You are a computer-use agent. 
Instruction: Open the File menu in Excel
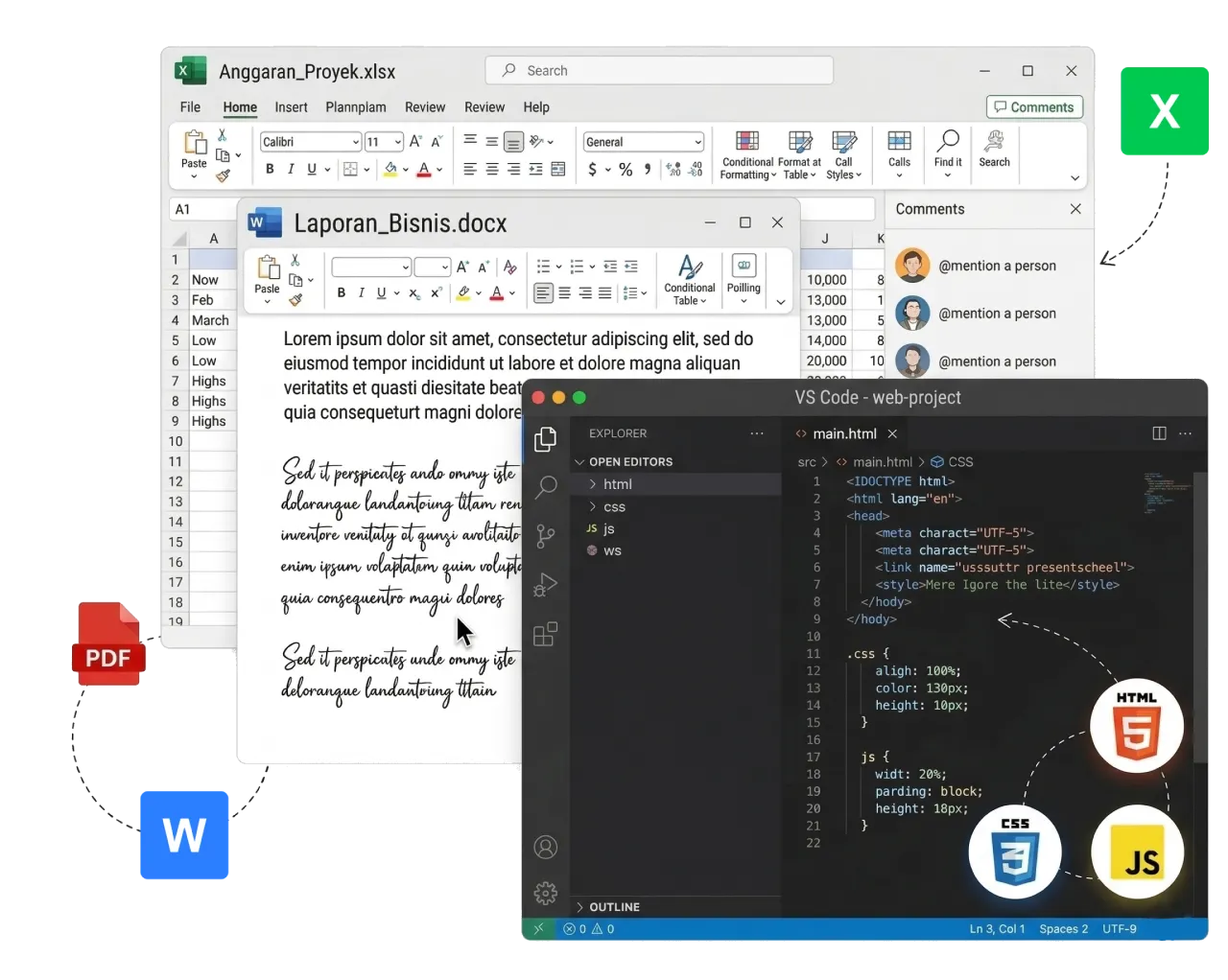point(190,107)
